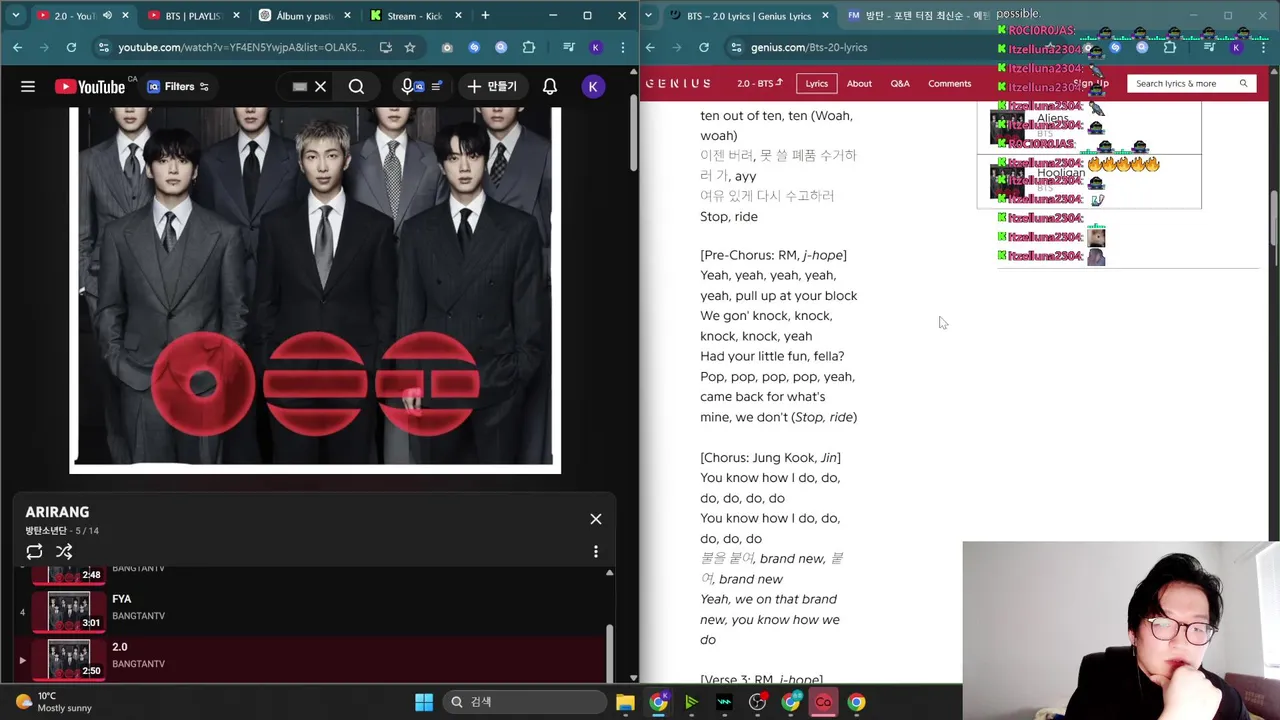The image size is (1280, 720).
Task: Open YouTube hamburger guide menu
Action: coord(28,87)
